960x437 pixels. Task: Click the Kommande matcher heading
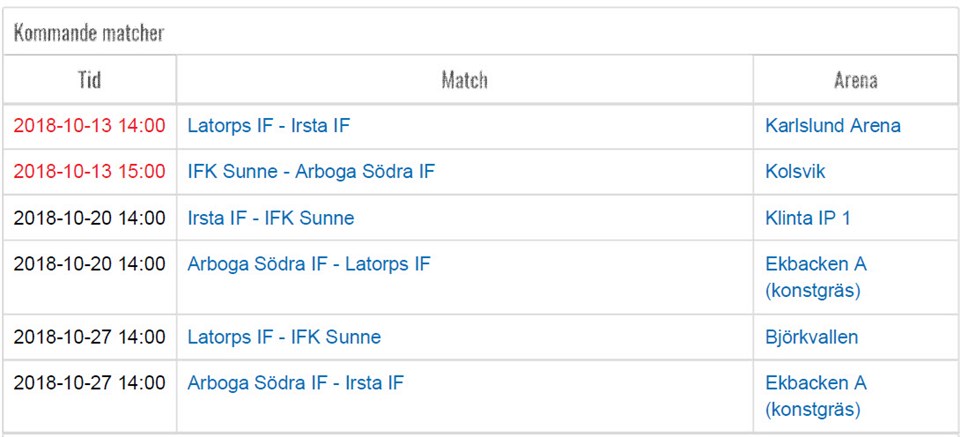(x=88, y=33)
